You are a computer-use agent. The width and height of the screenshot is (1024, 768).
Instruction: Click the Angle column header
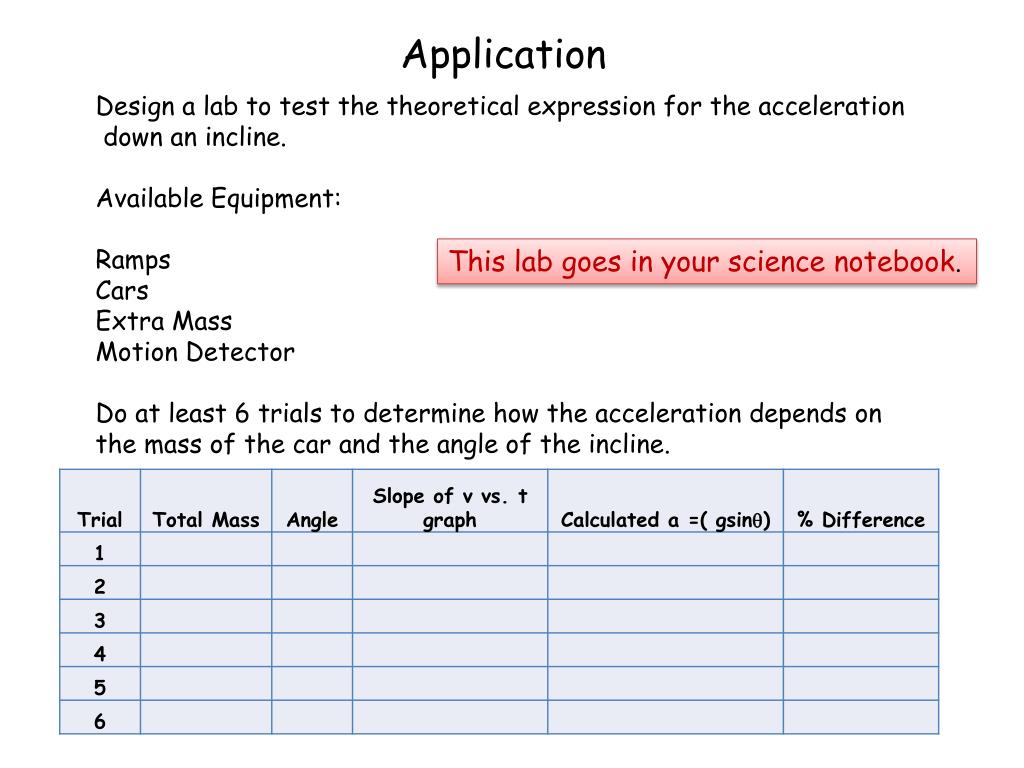tap(312, 520)
